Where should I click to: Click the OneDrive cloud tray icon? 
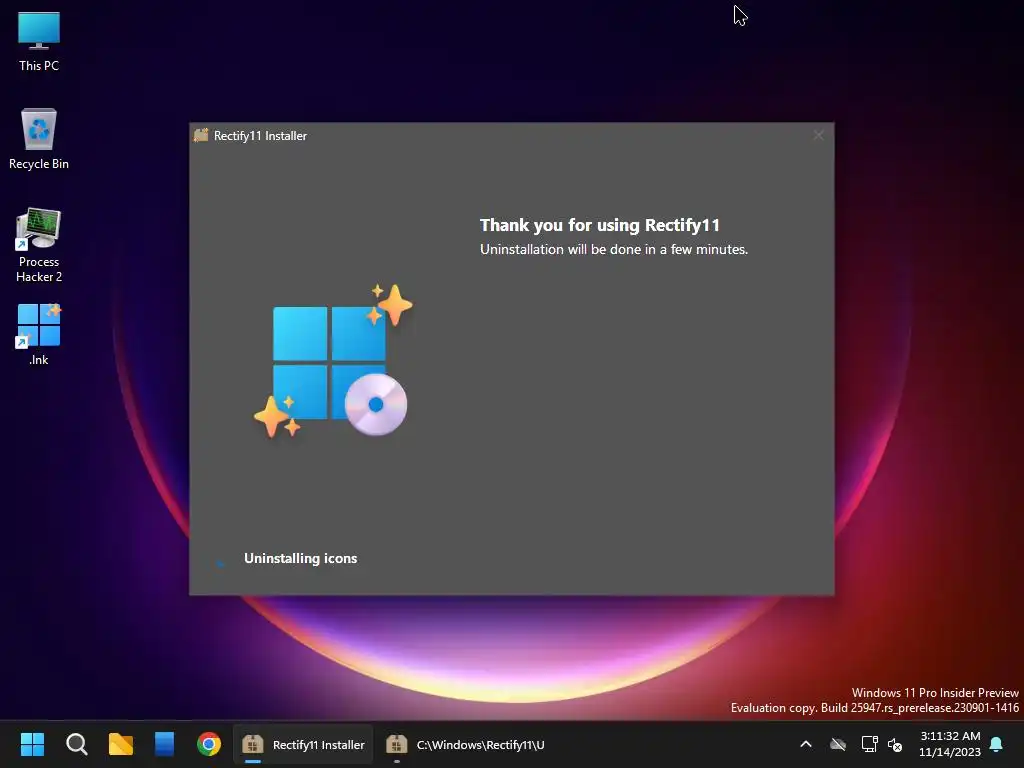(838, 744)
